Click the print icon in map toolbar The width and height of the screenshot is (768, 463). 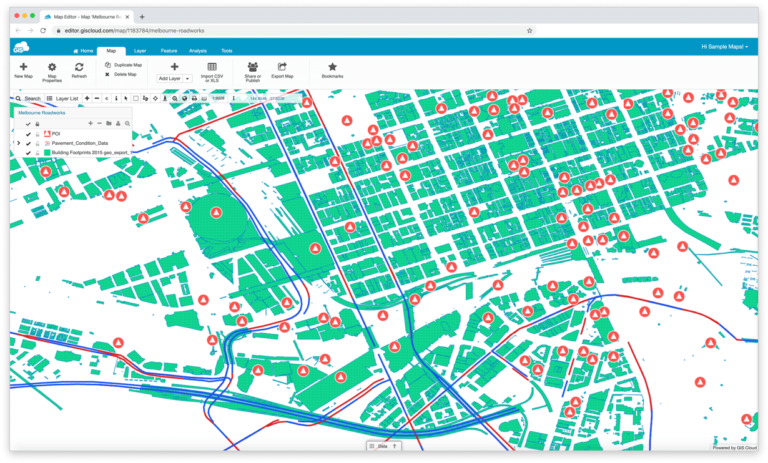(x=194, y=99)
